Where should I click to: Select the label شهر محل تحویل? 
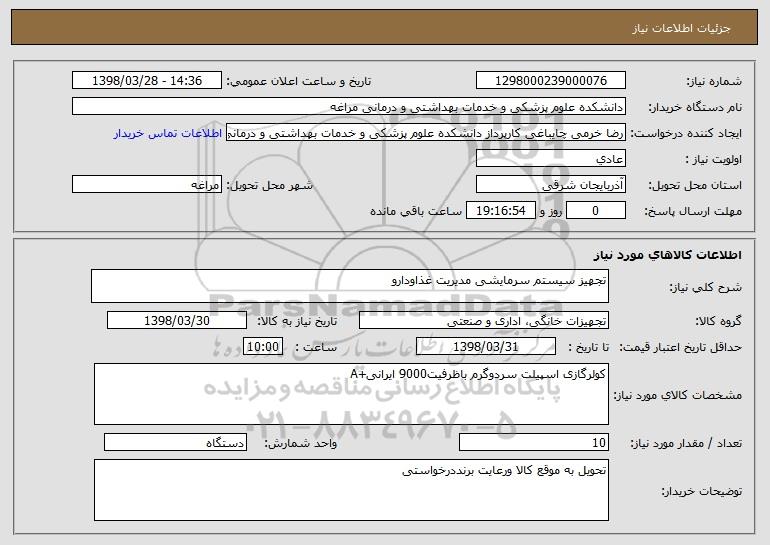coord(270,186)
